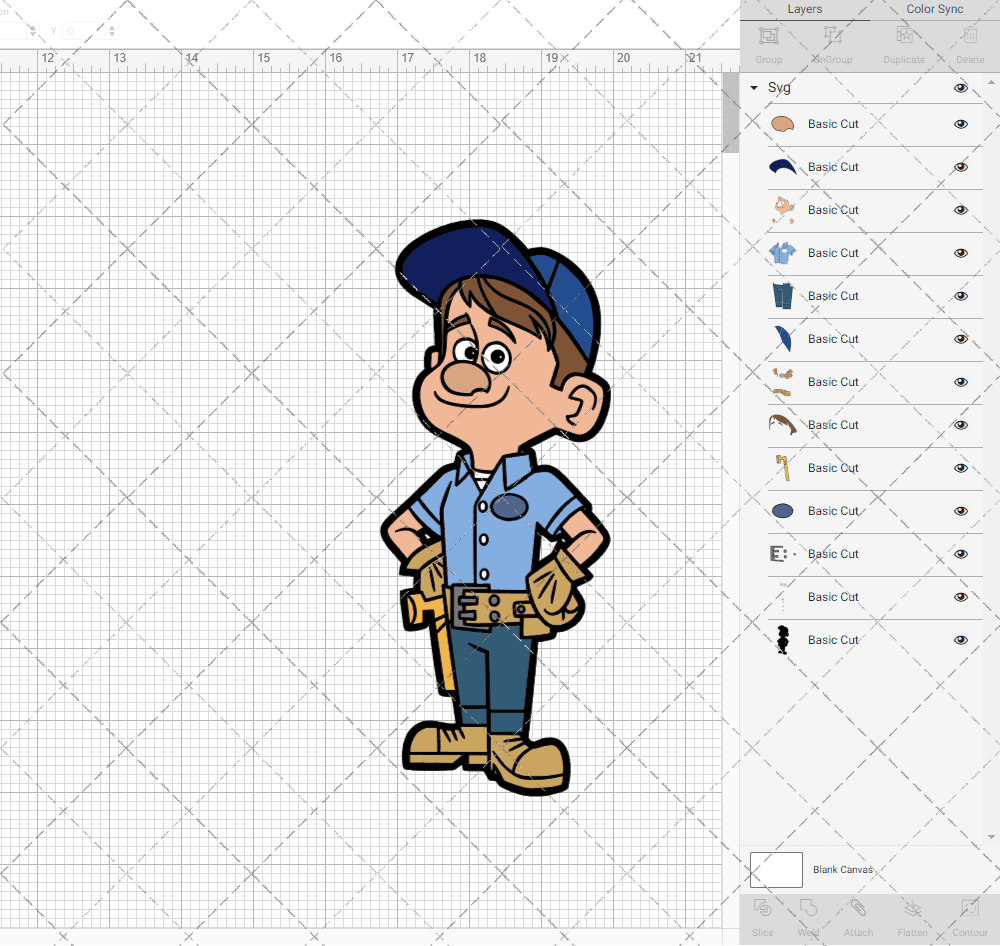The image size is (1000, 946).
Task: Hide the brown hair layer
Action: 961,425
